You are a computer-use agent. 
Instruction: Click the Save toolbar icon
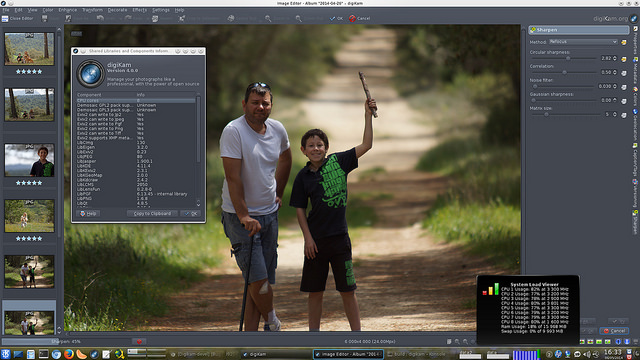pyautogui.click(x=44, y=18)
